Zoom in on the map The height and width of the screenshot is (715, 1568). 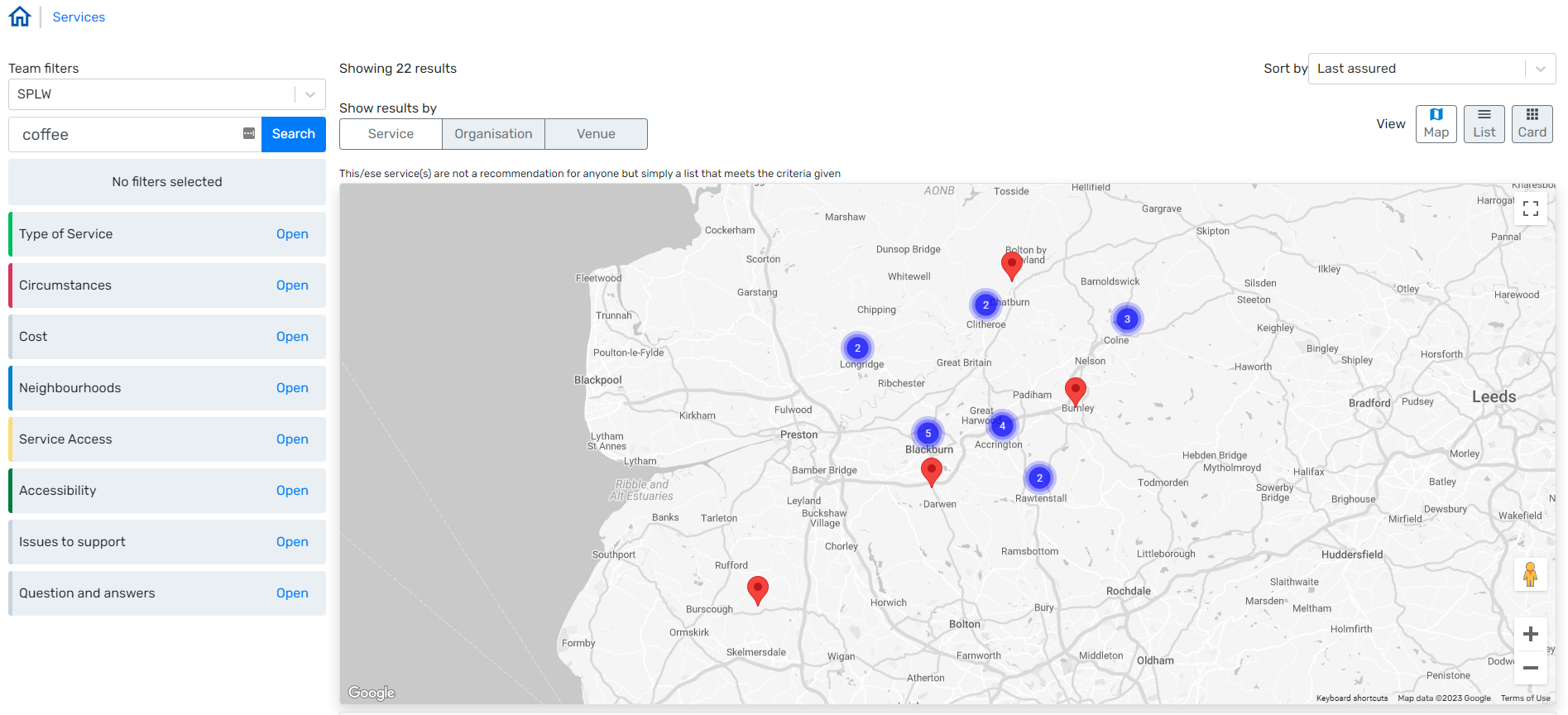[1530, 634]
